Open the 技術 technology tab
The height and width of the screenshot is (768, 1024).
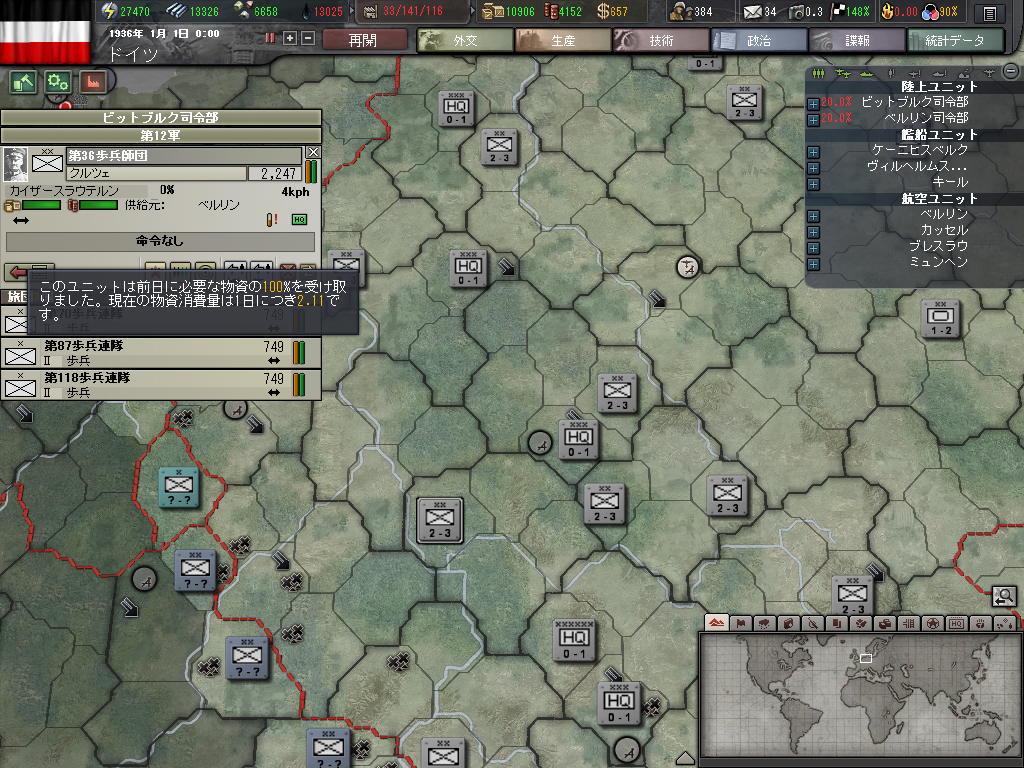point(661,40)
